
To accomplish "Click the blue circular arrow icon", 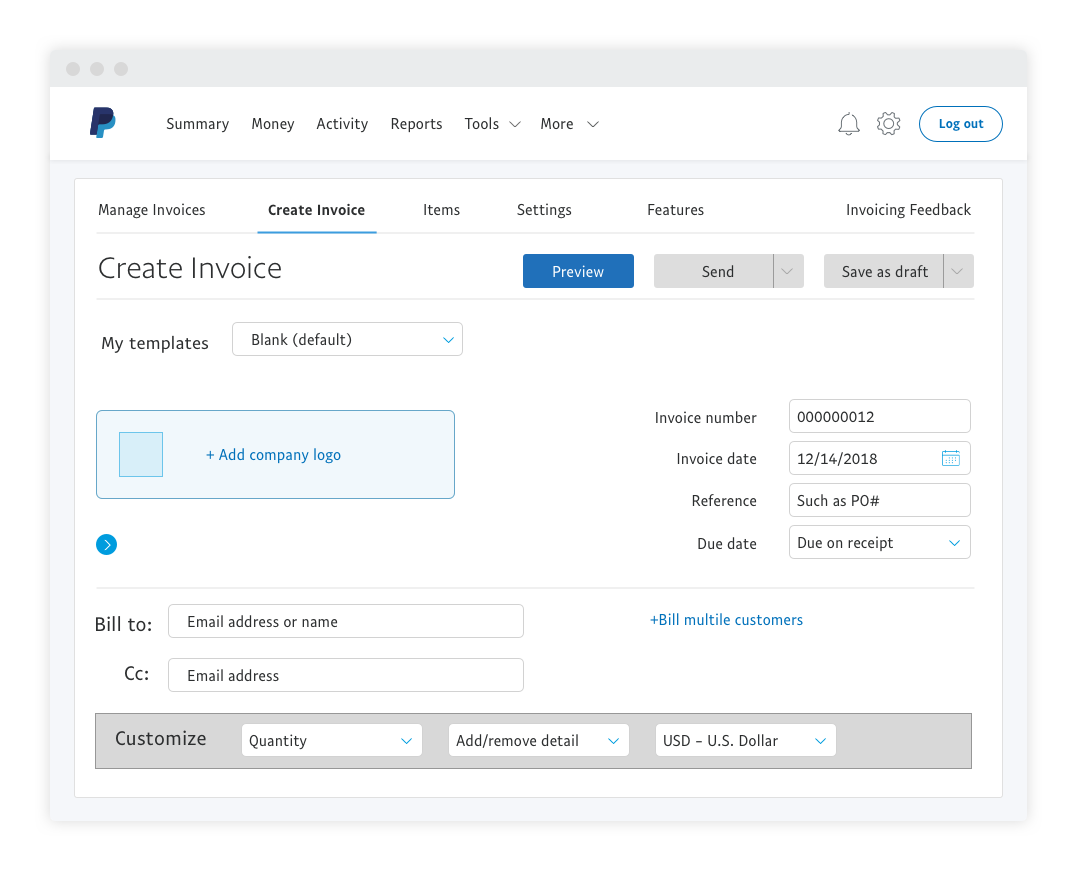I will pos(107,545).
